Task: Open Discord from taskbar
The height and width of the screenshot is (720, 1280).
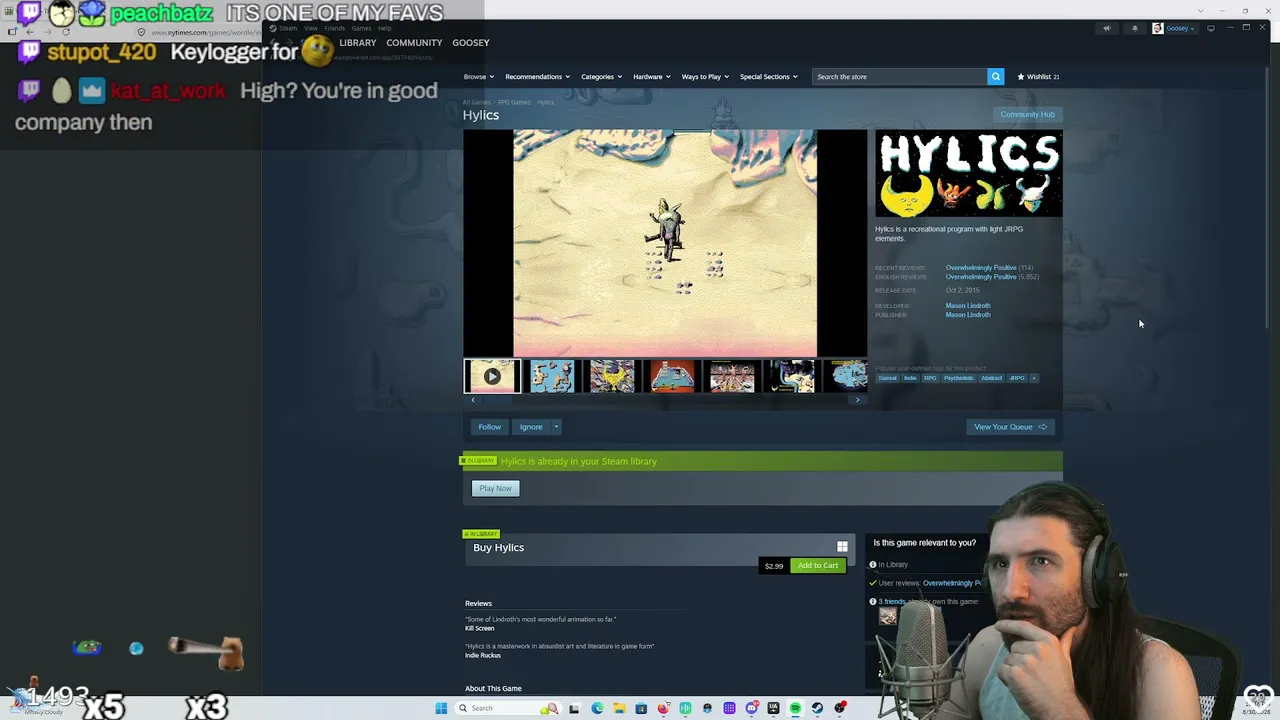Action: click(x=751, y=708)
